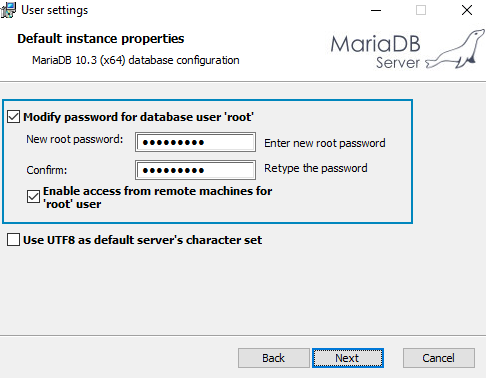The height and width of the screenshot is (378, 486).
Task: Continue the installation with Next
Action: (348, 358)
